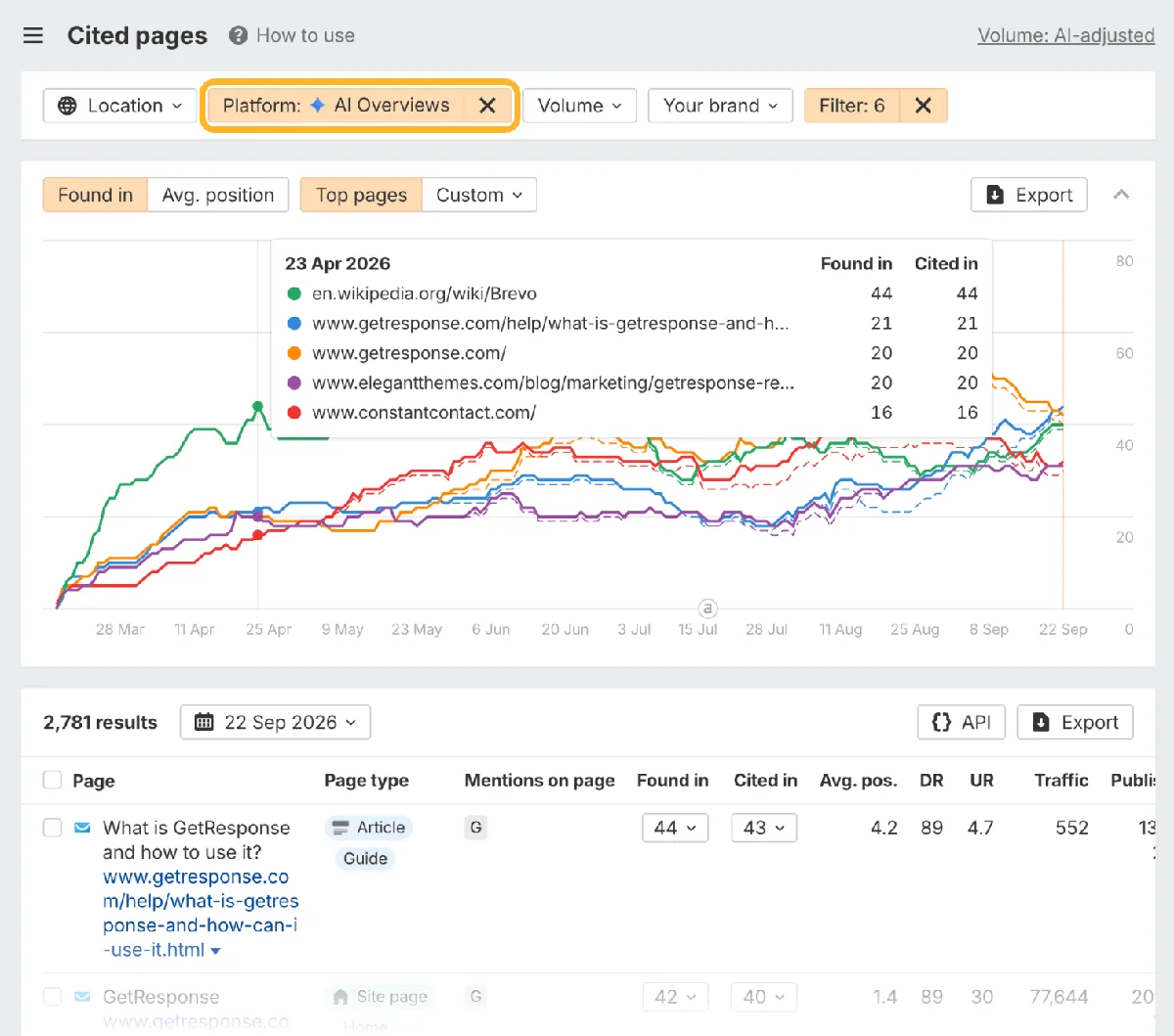Click the envelope icon beside What is GetResponse

(x=82, y=829)
